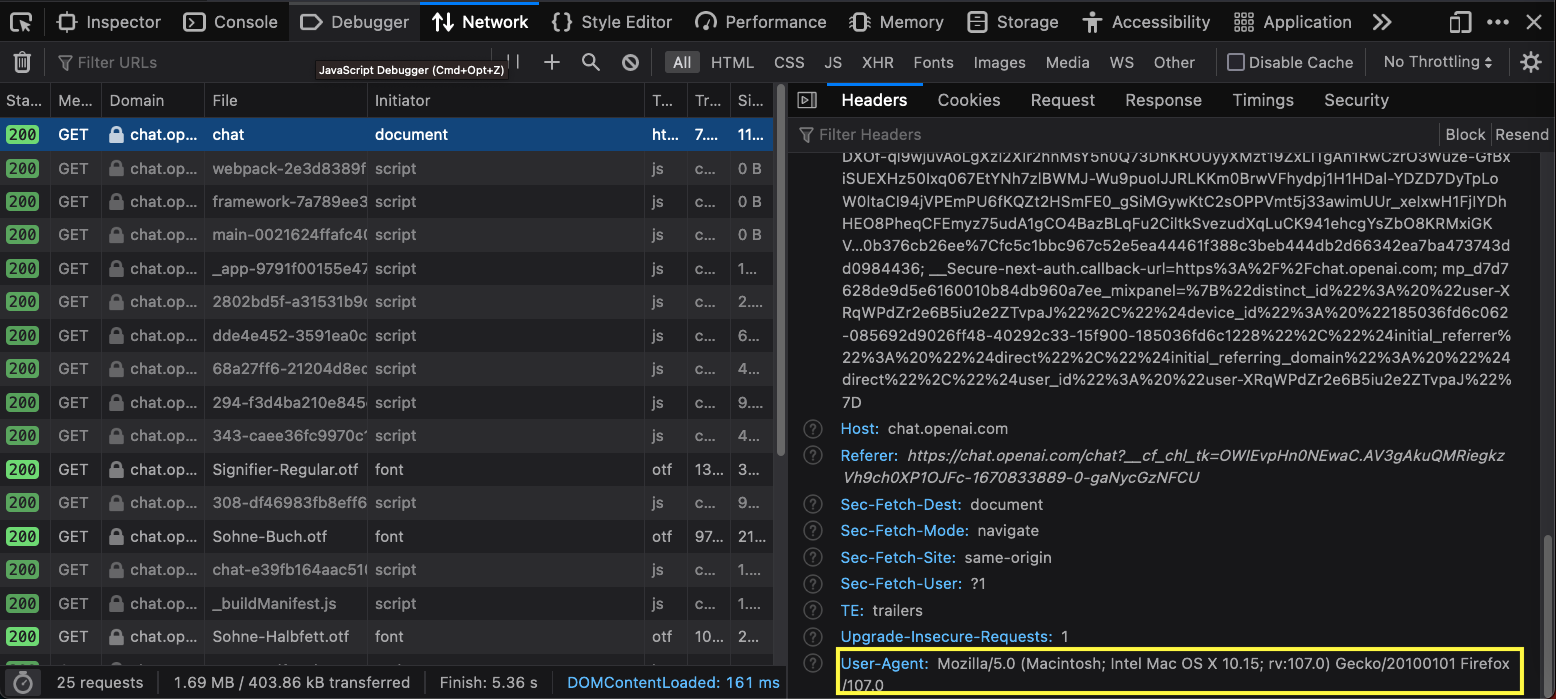Open the Debugger tab

[355, 21]
